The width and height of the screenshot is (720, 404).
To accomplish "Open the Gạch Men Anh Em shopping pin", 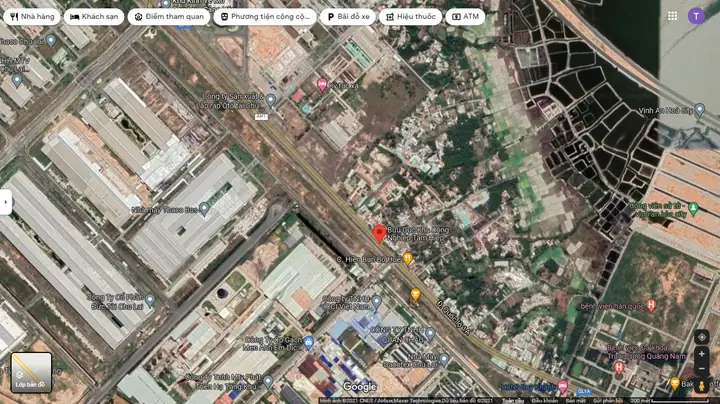I will pos(309,342).
